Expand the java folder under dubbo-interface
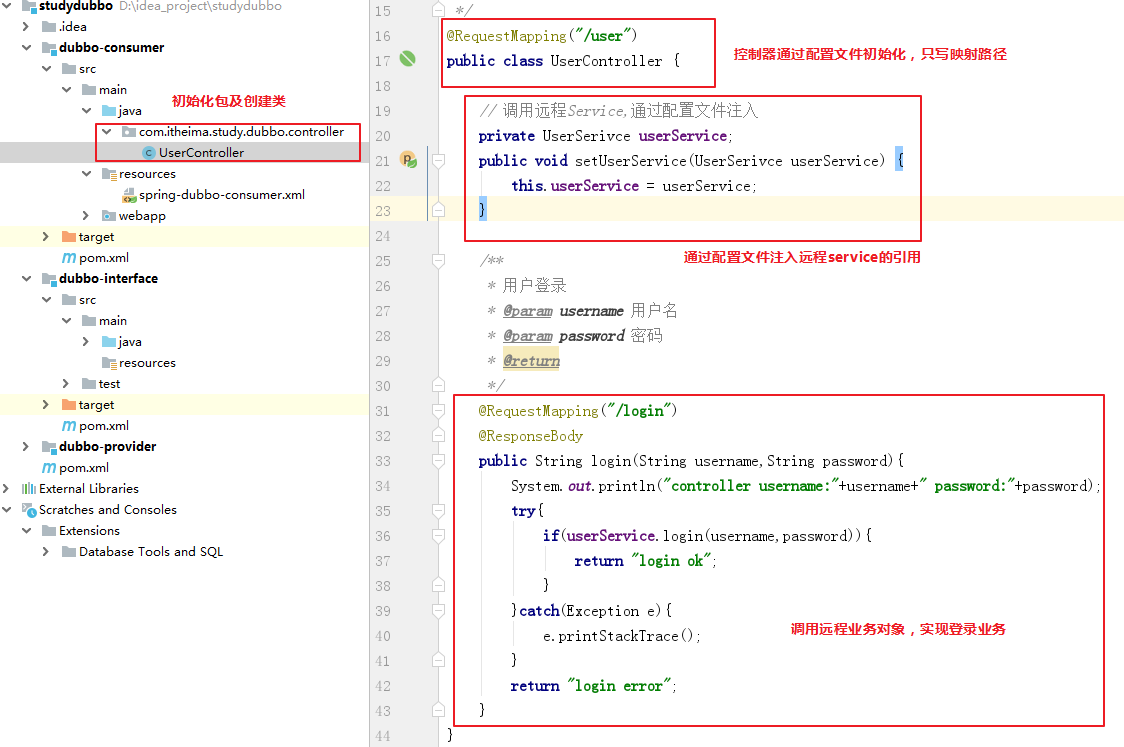The width and height of the screenshot is (1124, 747). (x=86, y=342)
